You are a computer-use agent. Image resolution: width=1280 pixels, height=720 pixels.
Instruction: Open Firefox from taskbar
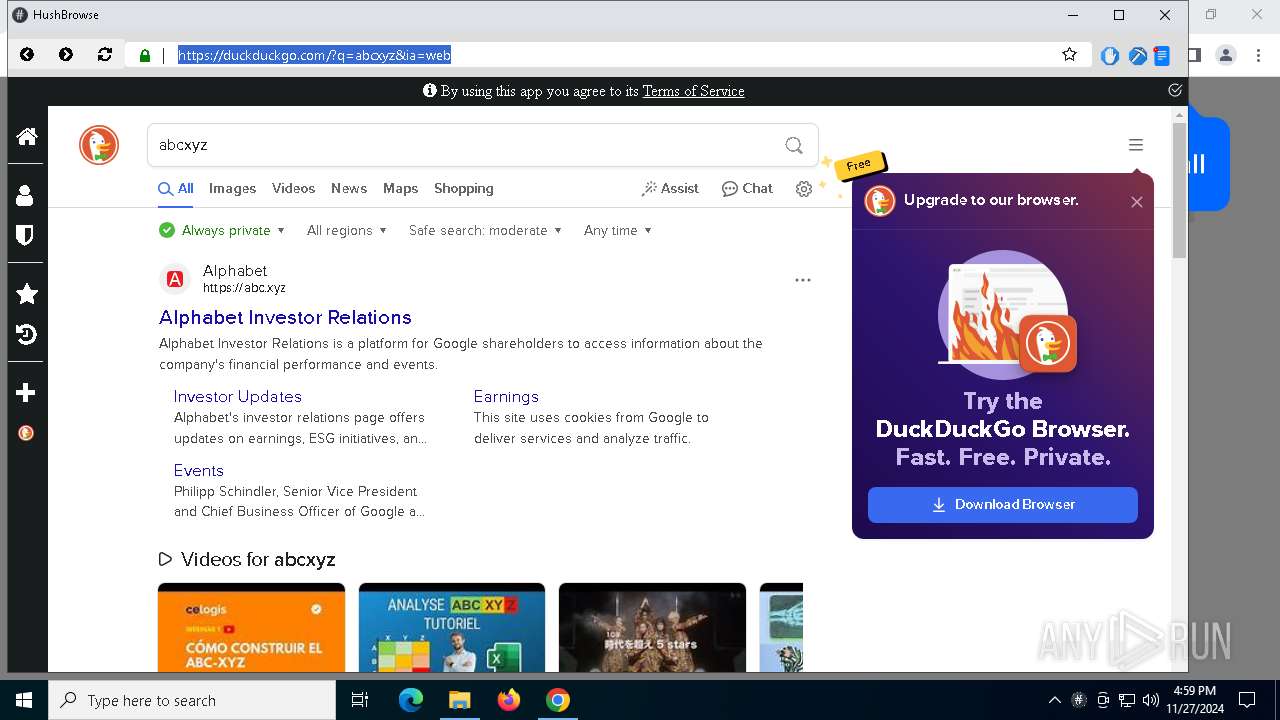(x=509, y=700)
